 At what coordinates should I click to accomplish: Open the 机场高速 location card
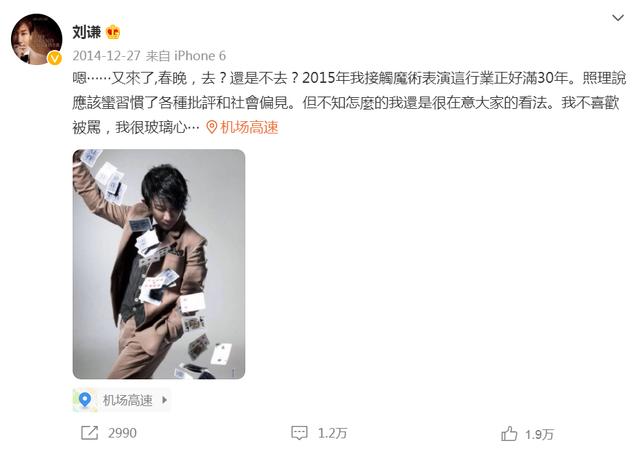[x=121, y=400]
